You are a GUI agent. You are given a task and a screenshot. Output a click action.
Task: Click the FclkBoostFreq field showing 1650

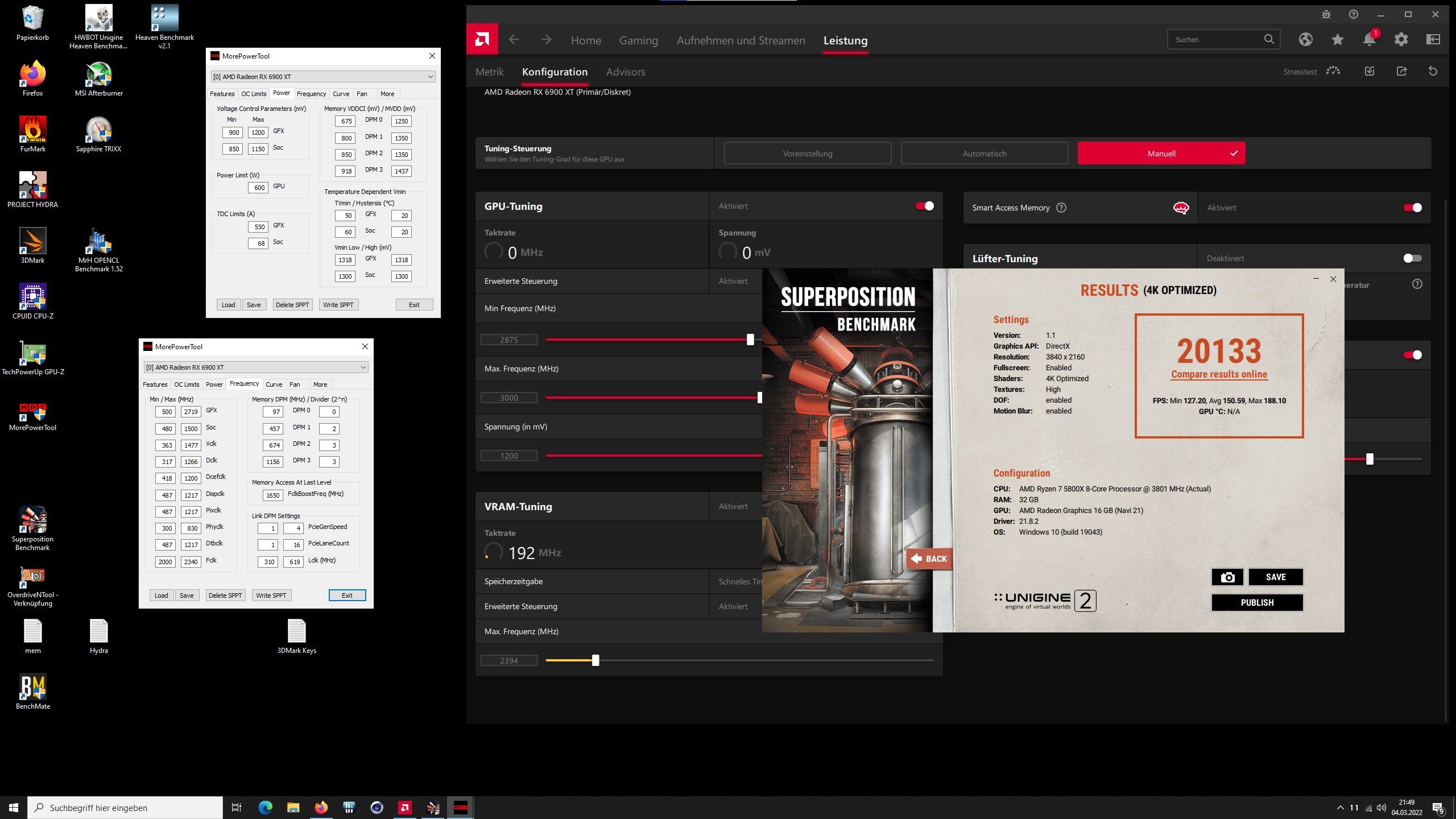pos(273,495)
